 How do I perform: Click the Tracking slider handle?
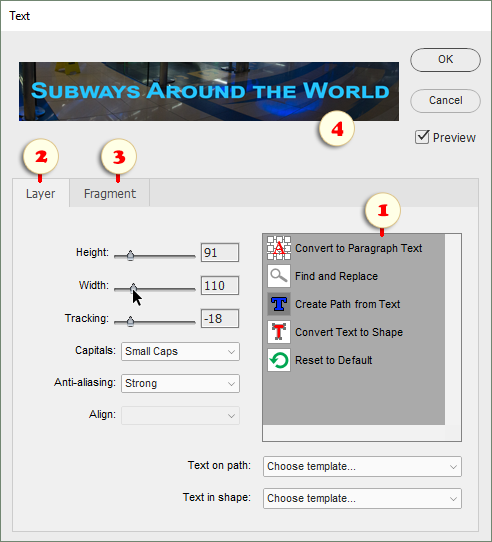pyautogui.click(x=130, y=321)
